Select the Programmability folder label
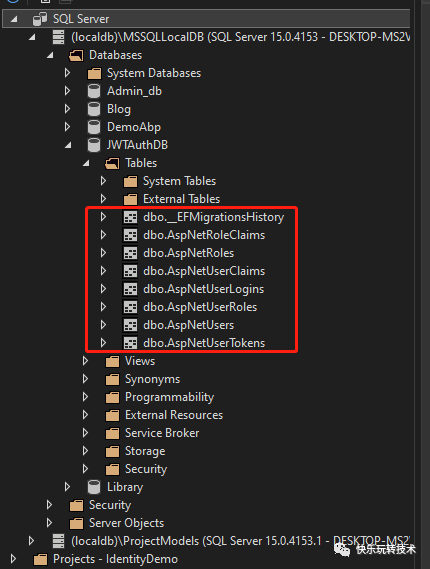The width and height of the screenshot is (430, 569). point(169,397)
